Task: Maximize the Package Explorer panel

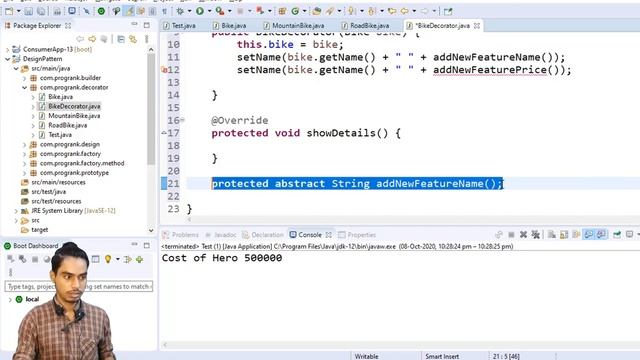Action: click(x=147, y=25)
